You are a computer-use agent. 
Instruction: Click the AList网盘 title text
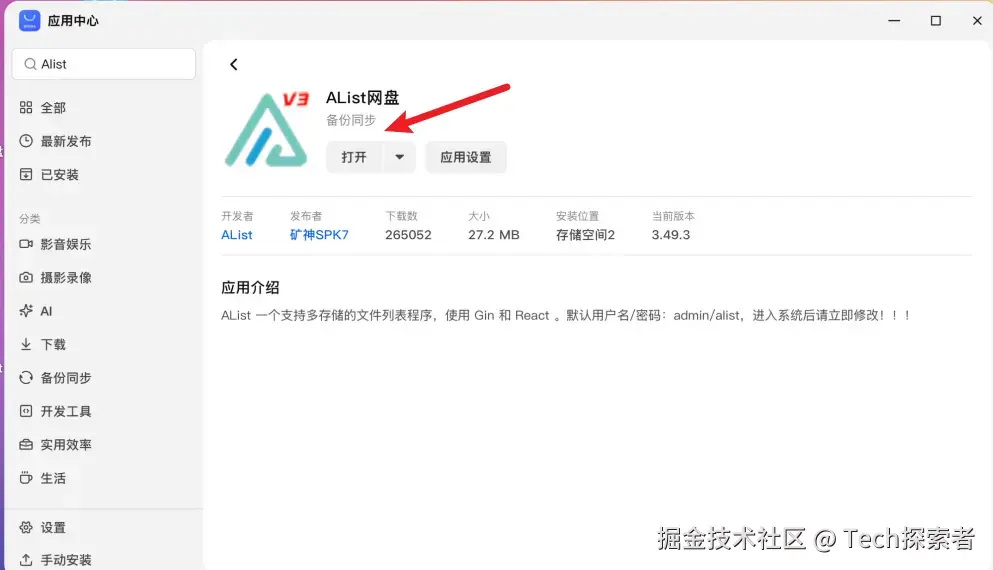(362, 98)
